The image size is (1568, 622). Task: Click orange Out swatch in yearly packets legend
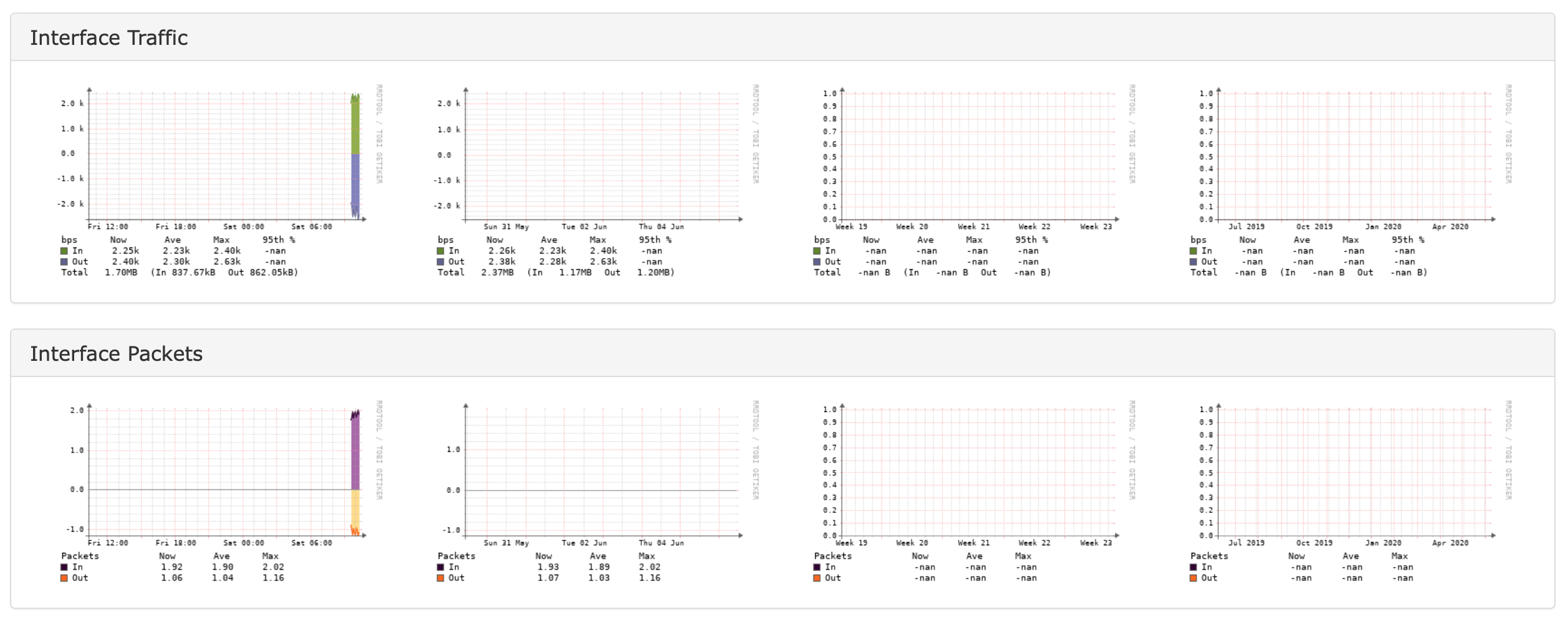[x=1193, y=578]
